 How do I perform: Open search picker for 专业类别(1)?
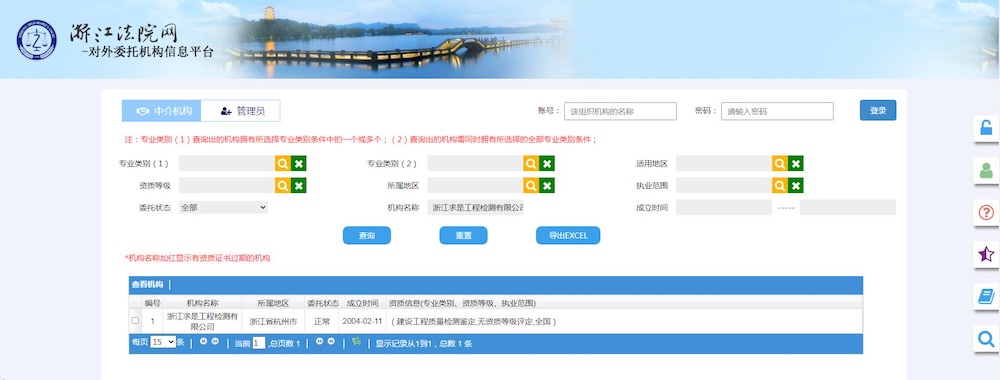pyautogui.click(x=283, y=164)
